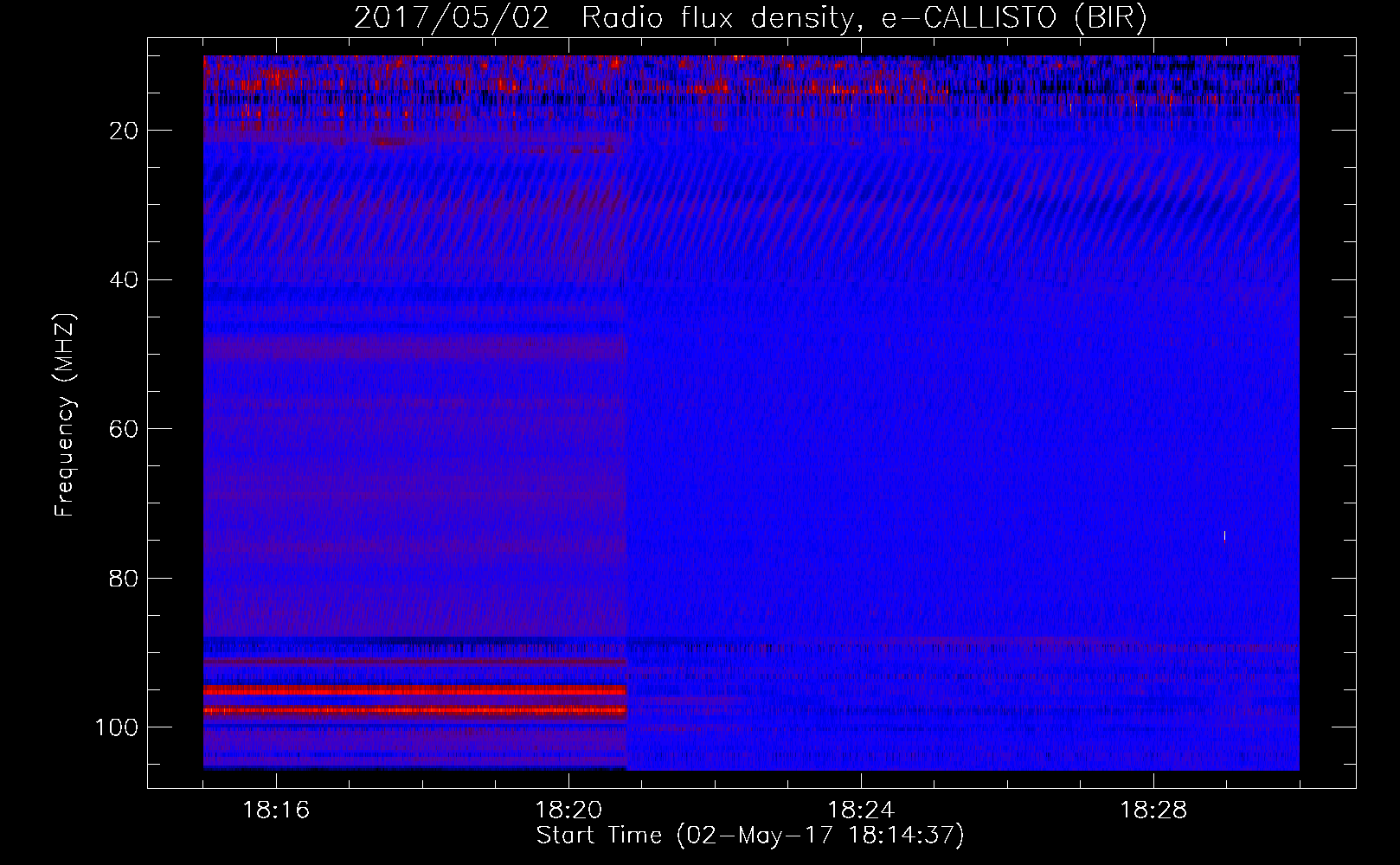Screen dimensions: 1400x865
Task: Click the 'Frequency (MHZ)' axis label
Action: (x=65, y=415)
